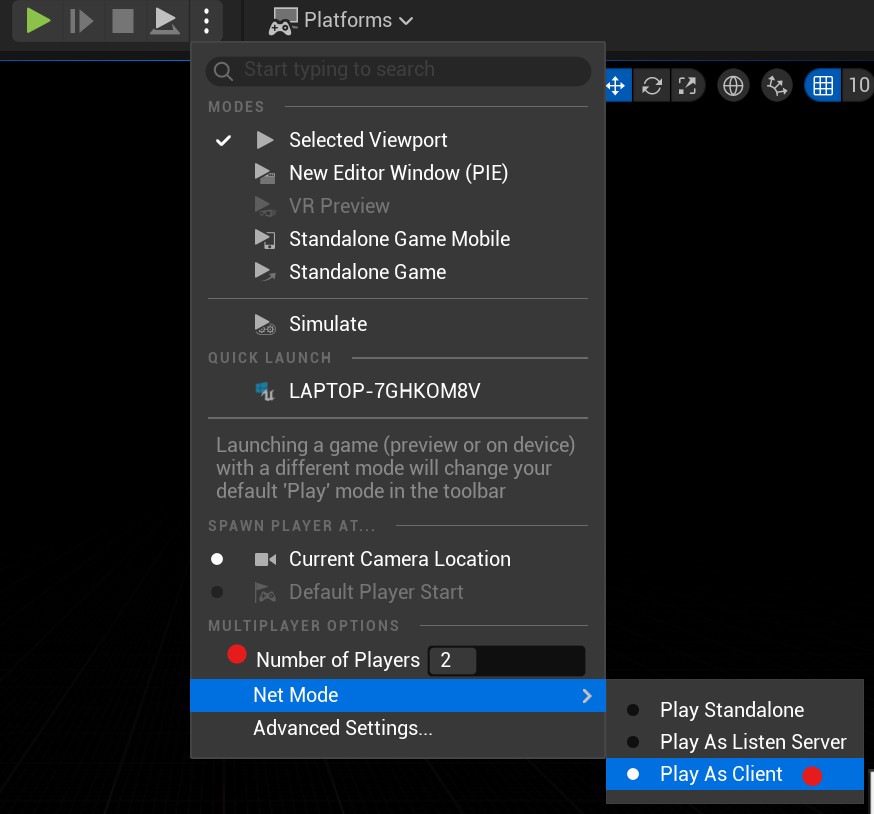The height and width of the screenshot is (814, 874).
Task: Click the "Number of Players" label
Action: coord(338,660)
